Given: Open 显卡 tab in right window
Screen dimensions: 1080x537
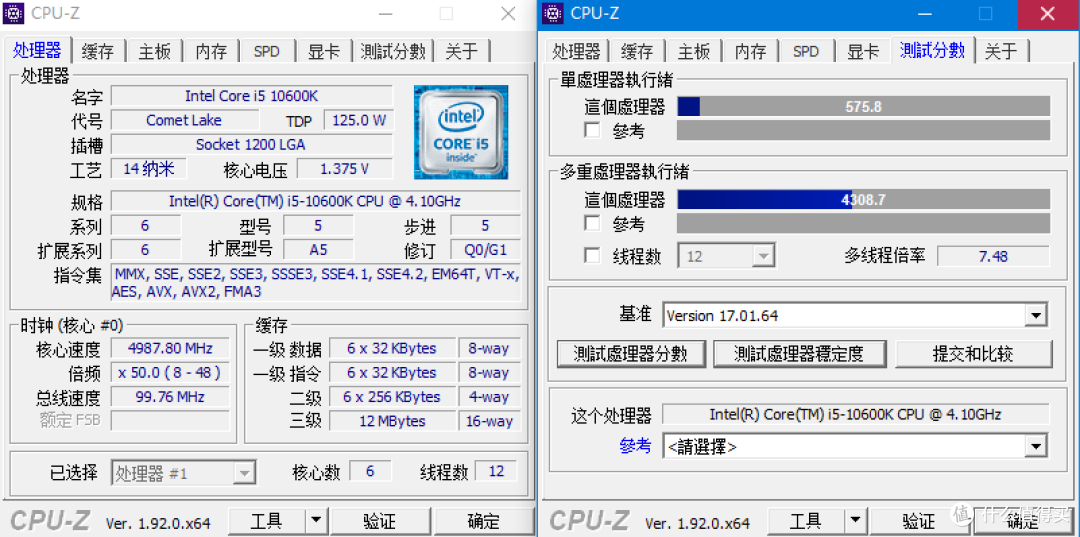Looking at the screenshot, I should click(862, 52).
